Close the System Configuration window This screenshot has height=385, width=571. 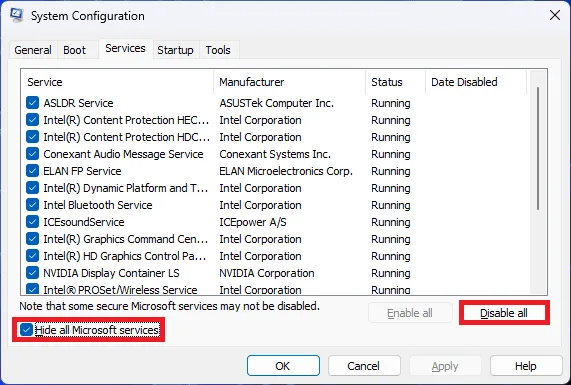[555, 15]
